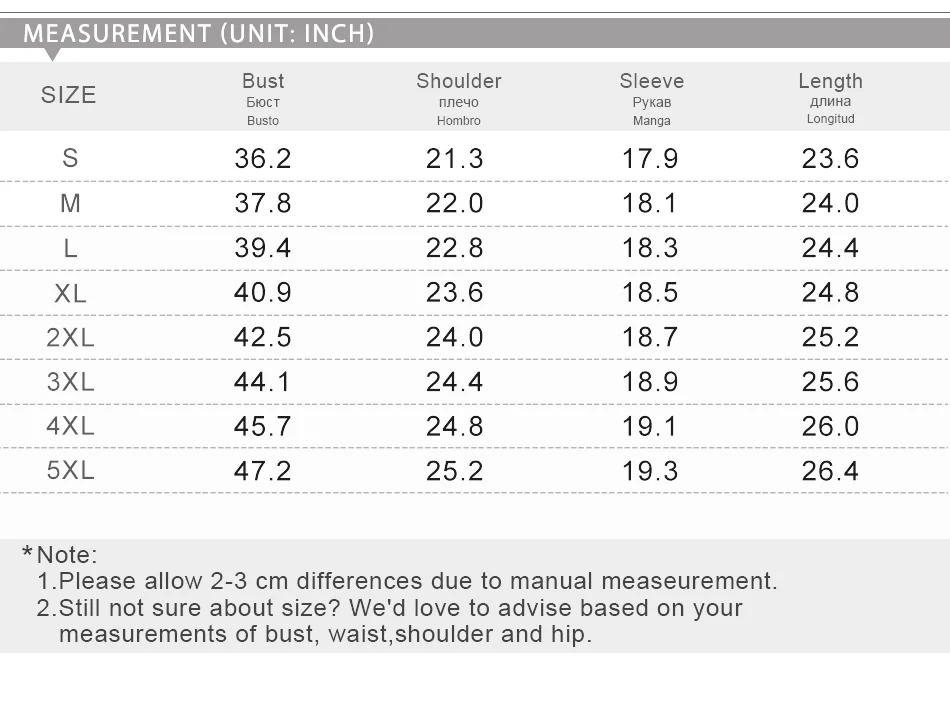Click the bust value 44.1 for 3XL
Image resolution: width=950 pixels, height=713 pixels.
tap(262, 382)
